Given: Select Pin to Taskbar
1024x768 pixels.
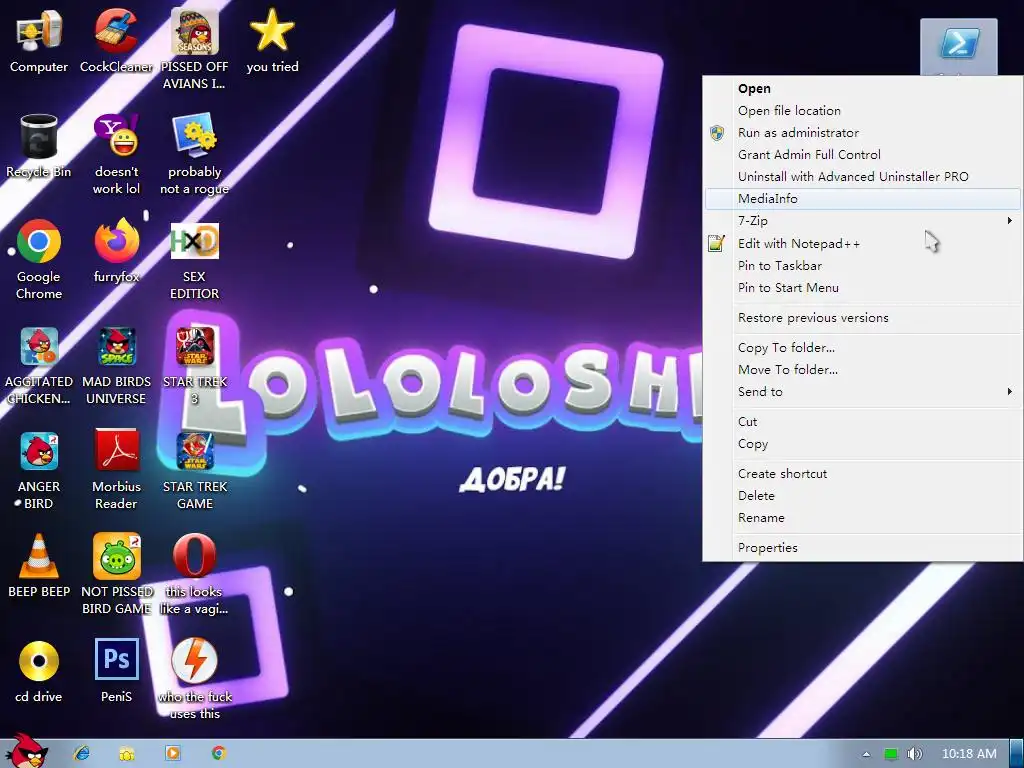Looking at the screenshot, I should 863,266.
